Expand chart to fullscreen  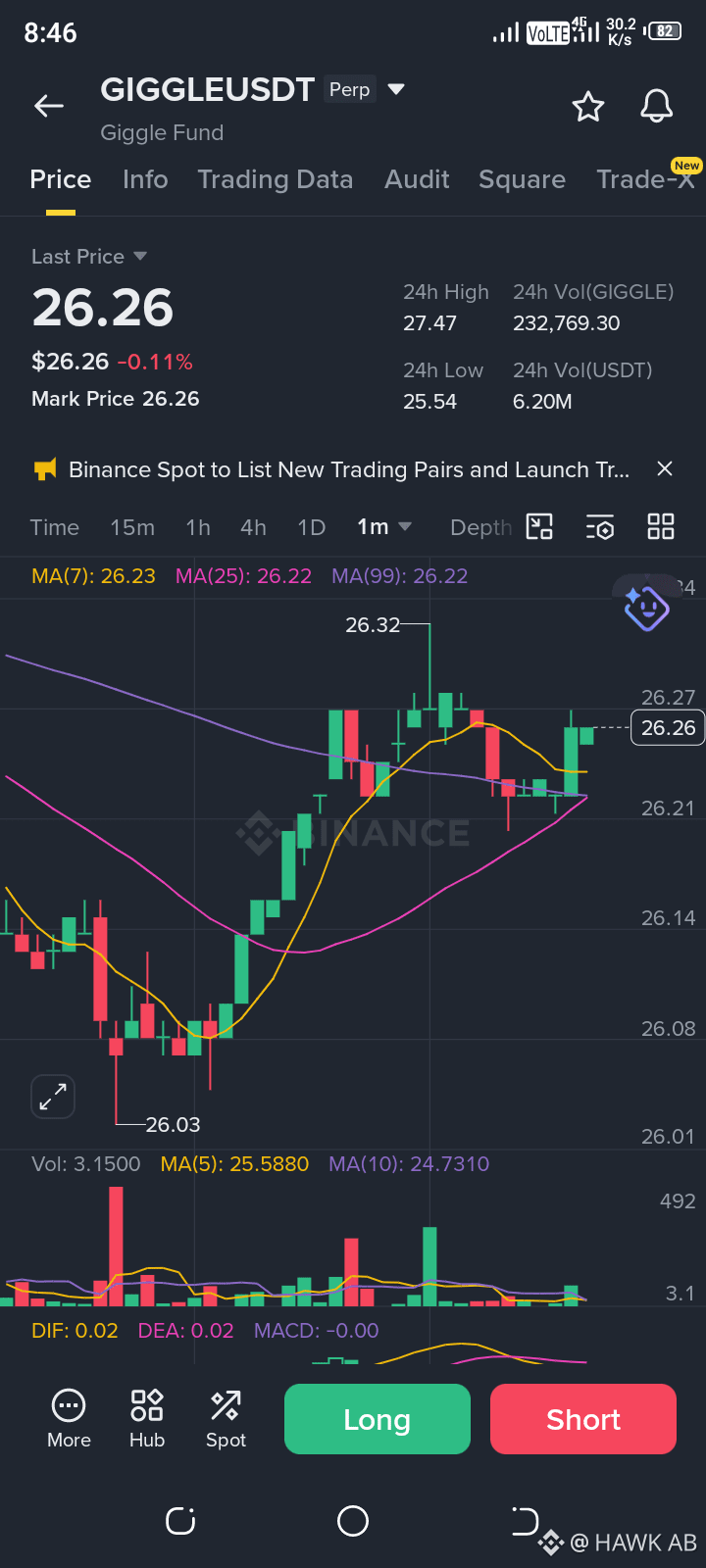(x=53, y=1097)
